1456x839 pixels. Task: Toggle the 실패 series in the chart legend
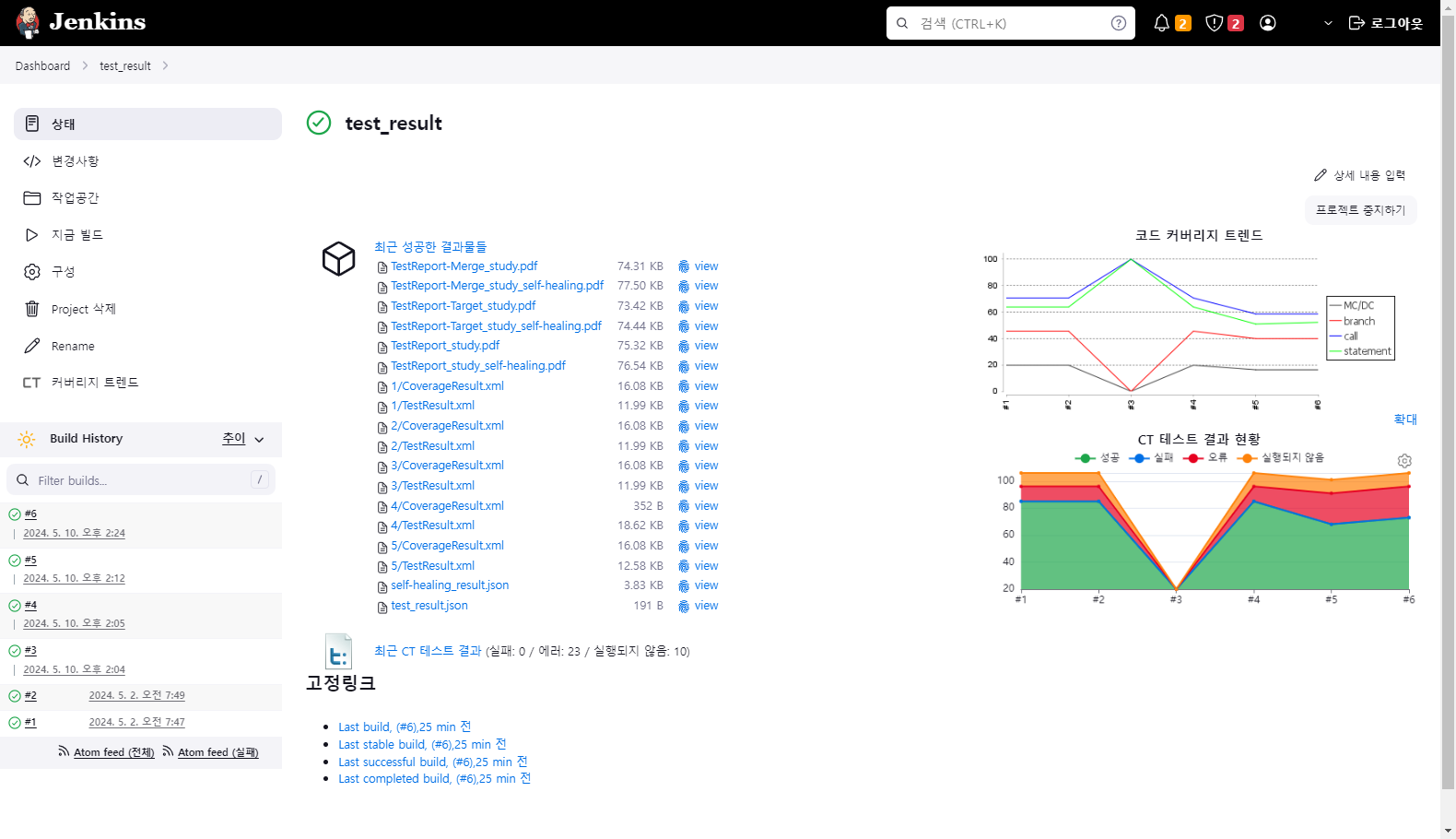coord(1151,458)
